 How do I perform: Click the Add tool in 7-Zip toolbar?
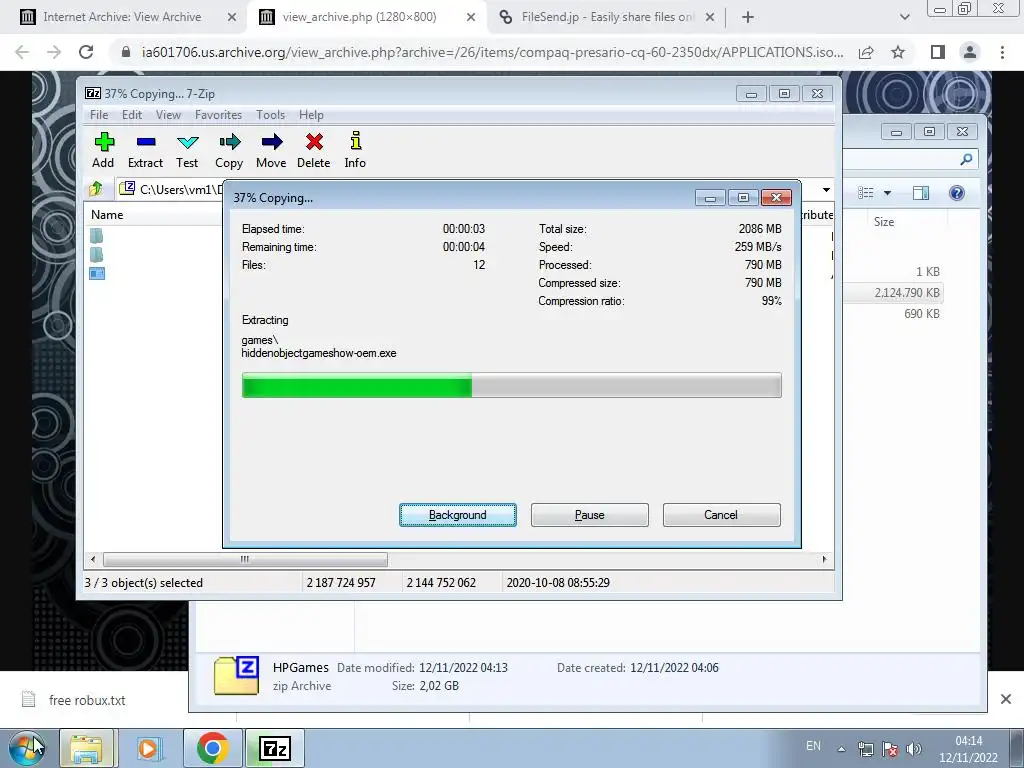(x=103, y=150)
